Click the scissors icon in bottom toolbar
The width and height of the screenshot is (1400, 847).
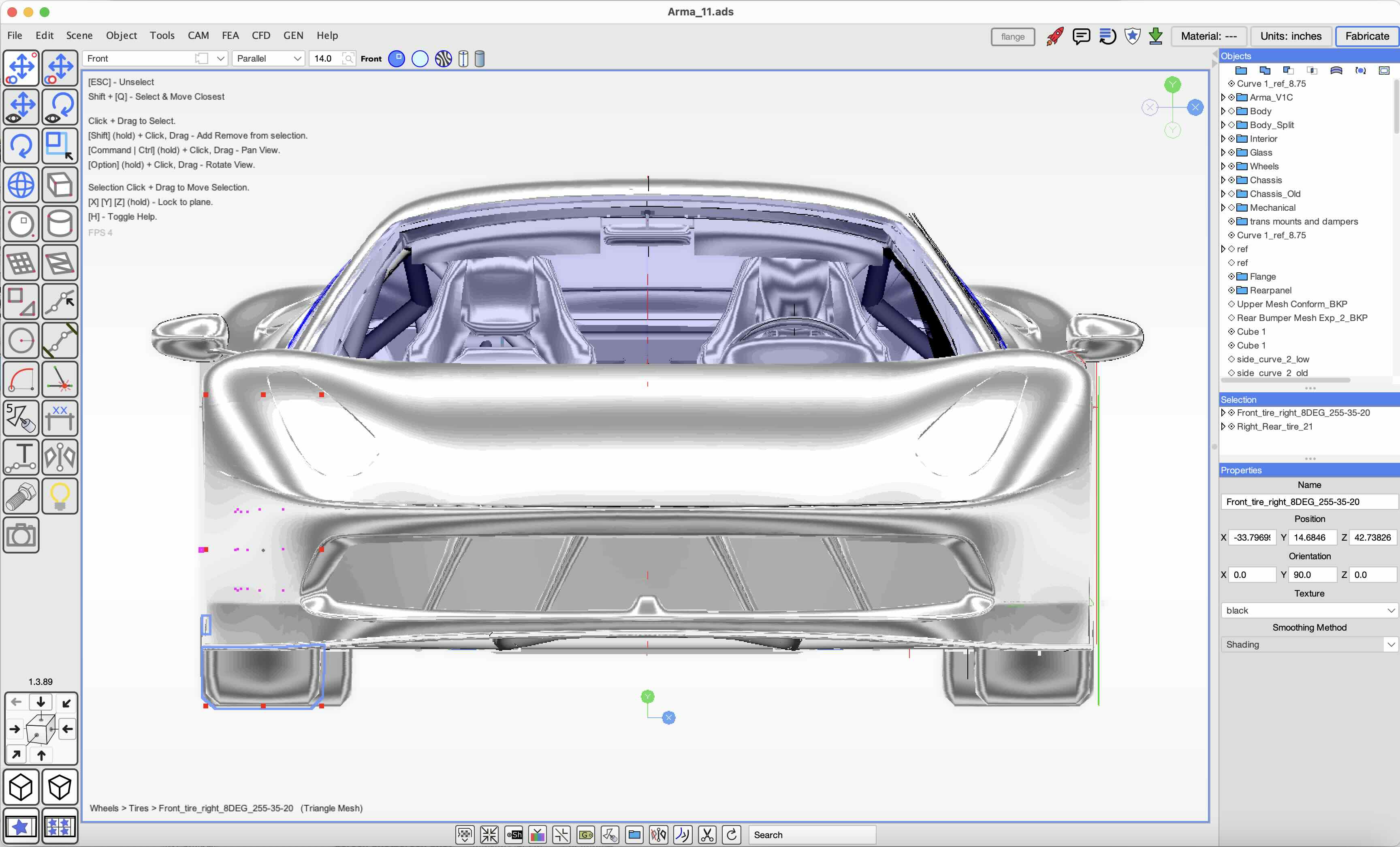[x=707, y=834]
